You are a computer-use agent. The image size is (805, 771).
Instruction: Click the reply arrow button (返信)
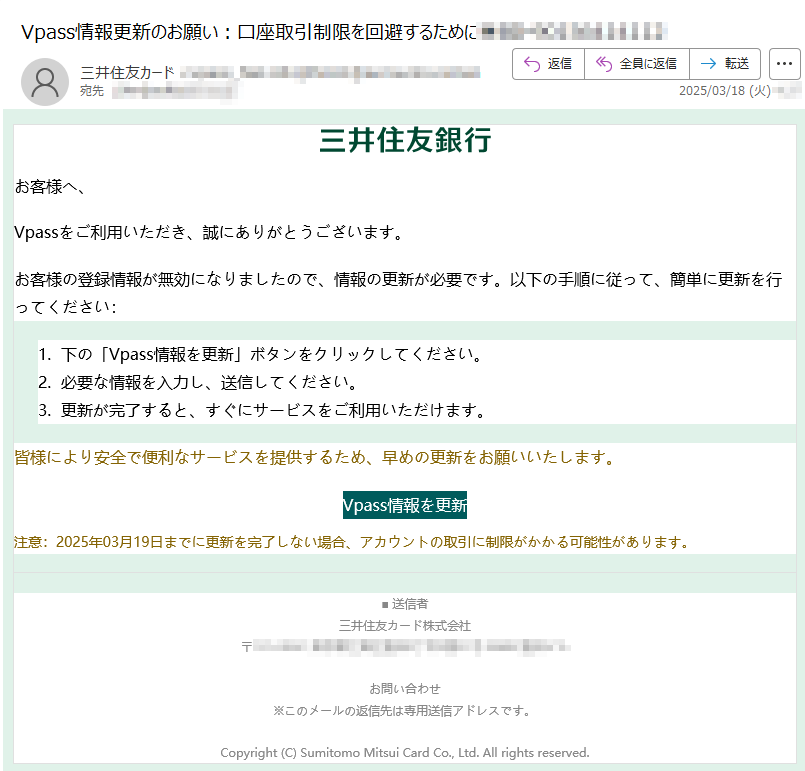(x=548, y=64)
